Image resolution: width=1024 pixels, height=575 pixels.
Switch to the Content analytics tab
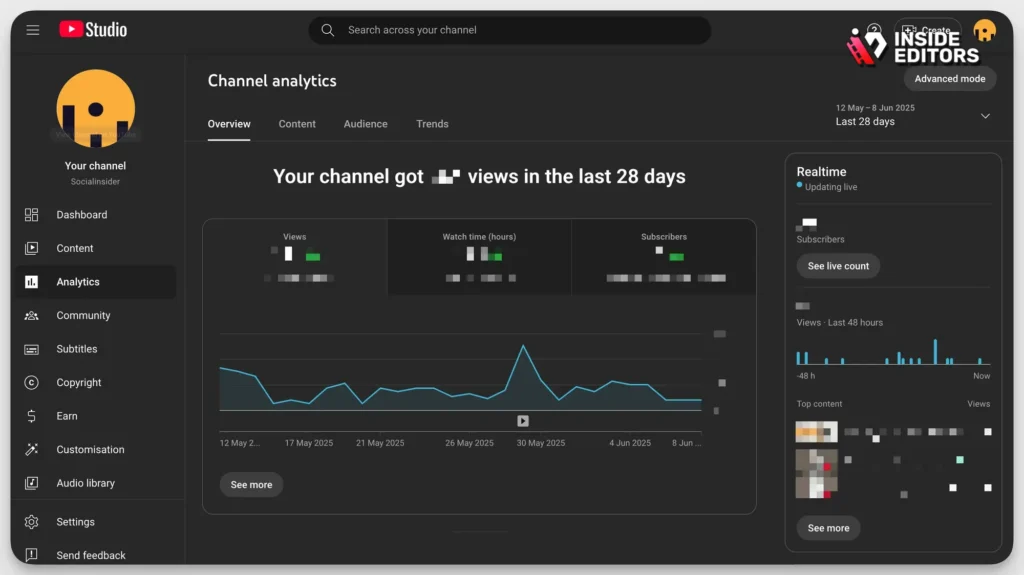tap(297, 124)
